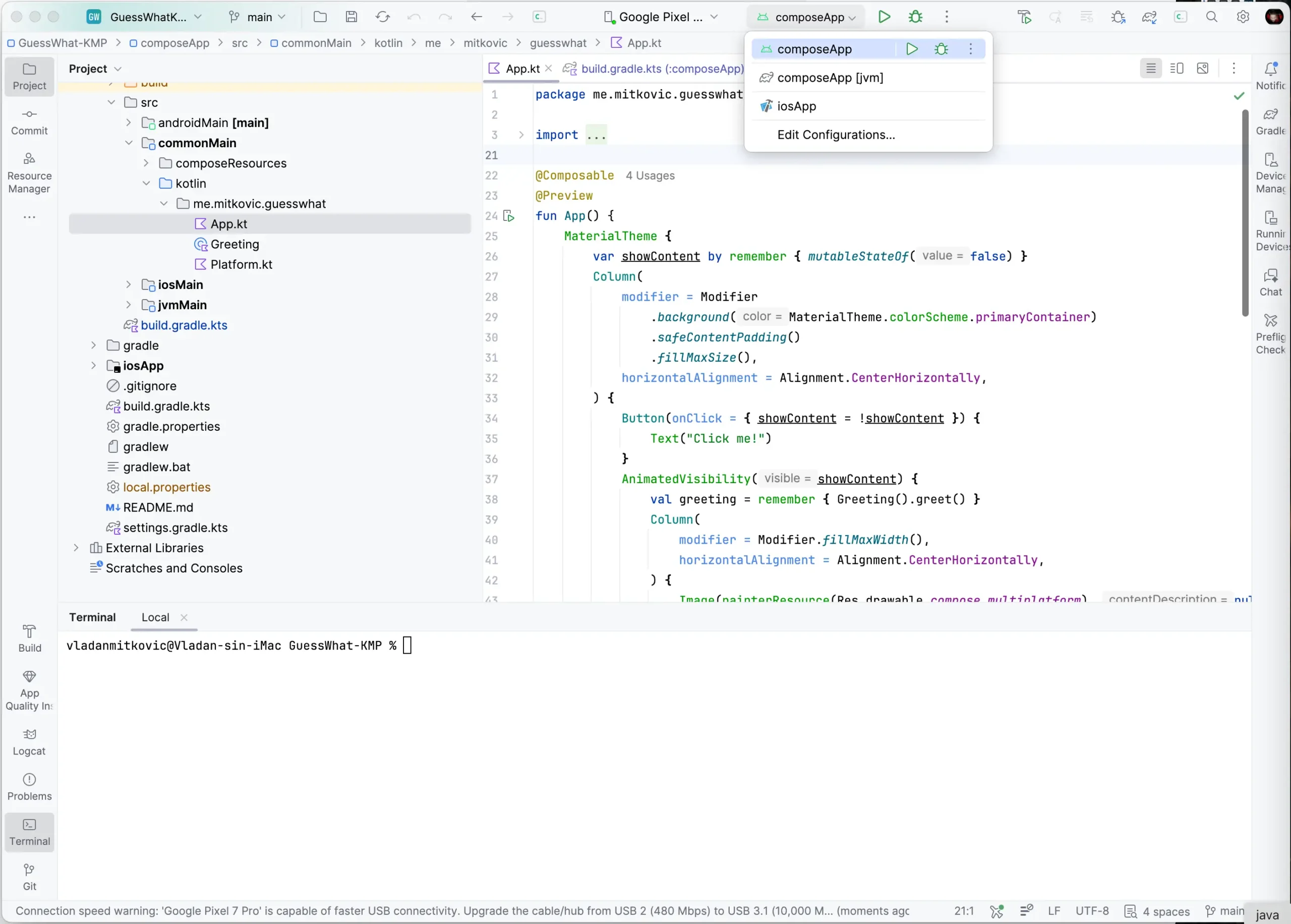Click the Run button in the main toolbar

[884, 17]
